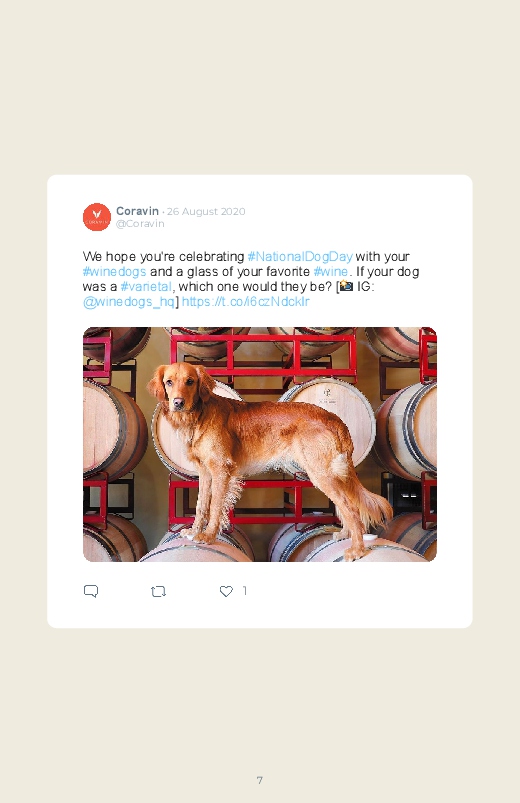This screenshot has height=803, width=520.
Task: Click the page number 7
Action: point(260,780)
